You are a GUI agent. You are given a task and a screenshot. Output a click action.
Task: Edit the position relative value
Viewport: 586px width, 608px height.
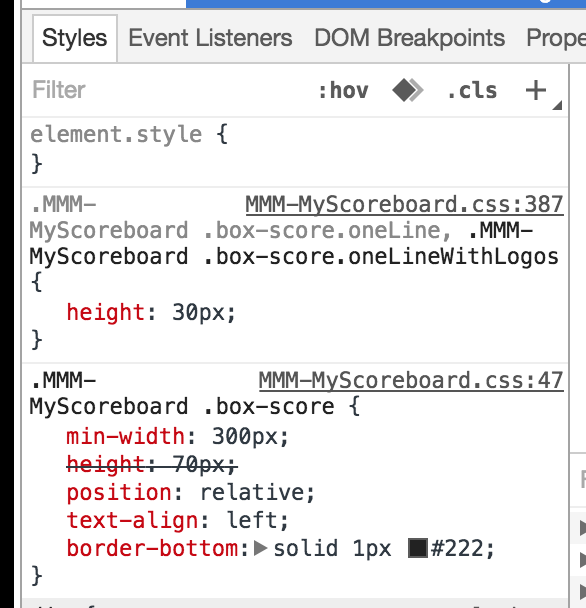tap(252, 492)
